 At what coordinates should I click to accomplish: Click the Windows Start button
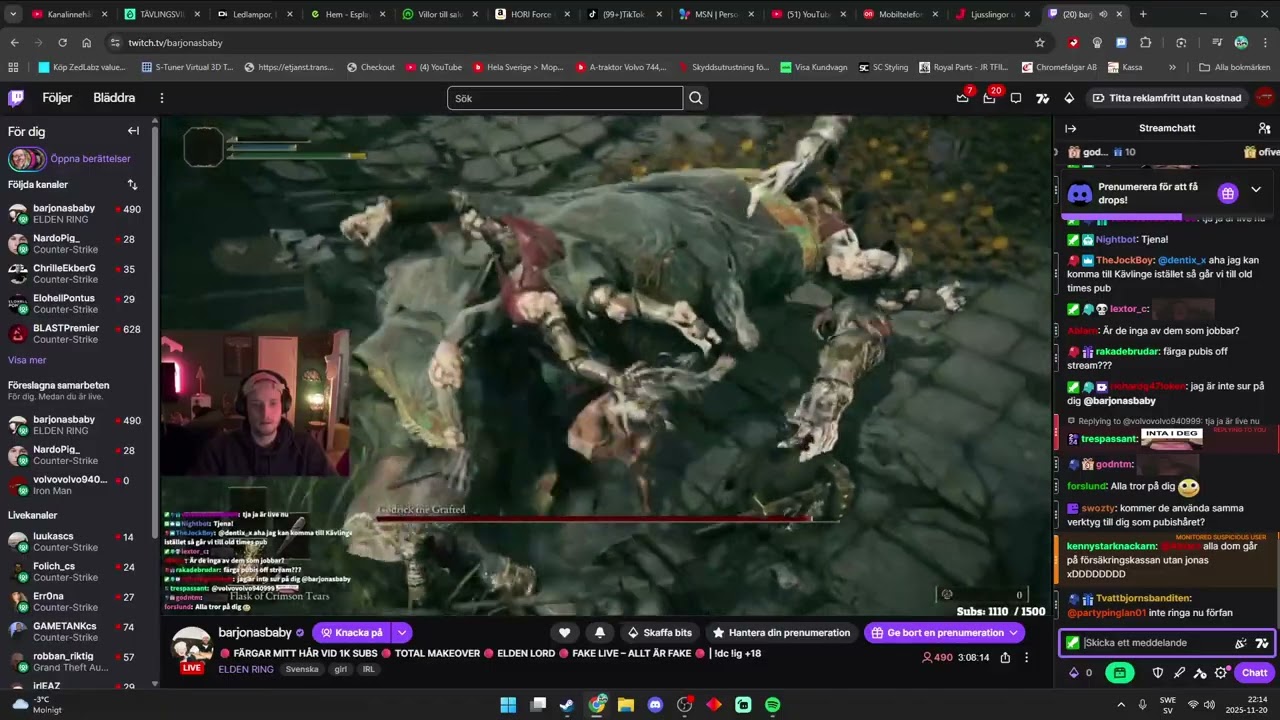508,705
